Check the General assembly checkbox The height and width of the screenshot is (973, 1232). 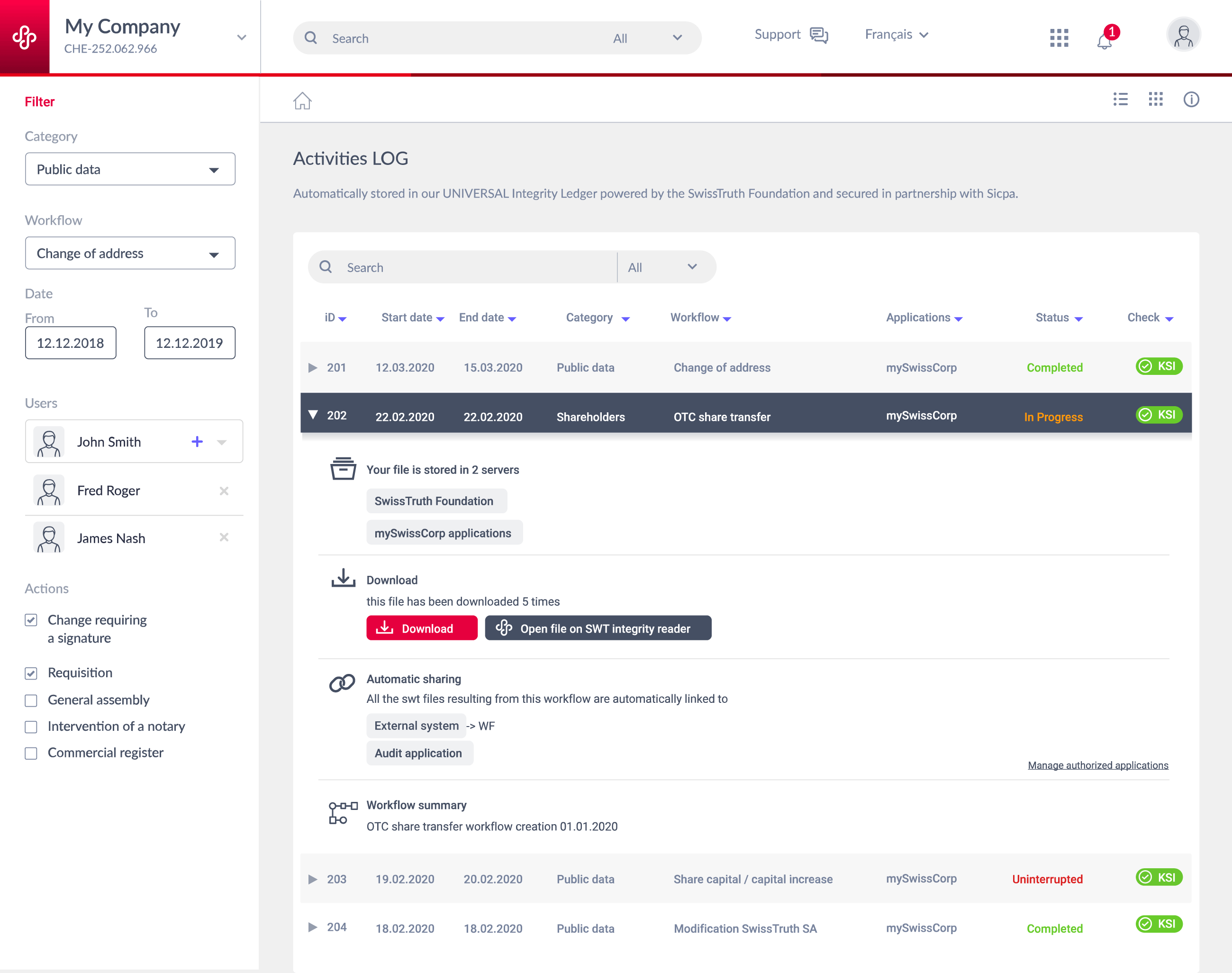point(31,700)
